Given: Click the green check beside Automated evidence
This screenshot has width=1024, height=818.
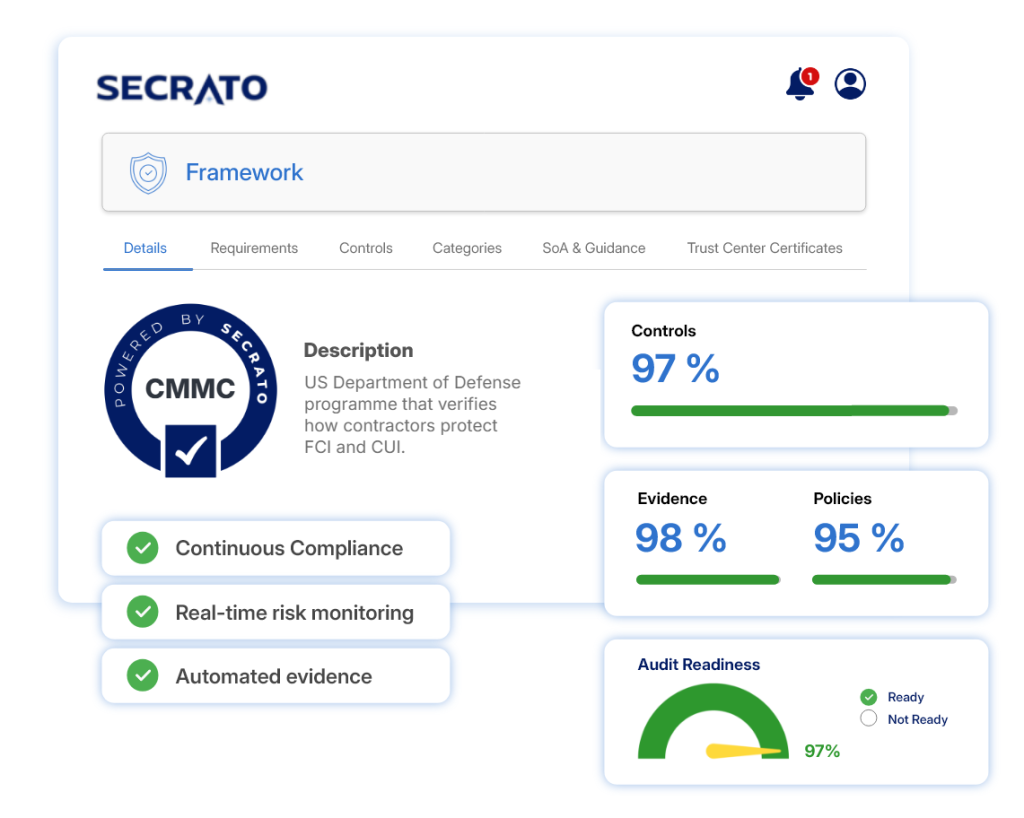Looking at the screenshot, I should click(x=142, y=676).
